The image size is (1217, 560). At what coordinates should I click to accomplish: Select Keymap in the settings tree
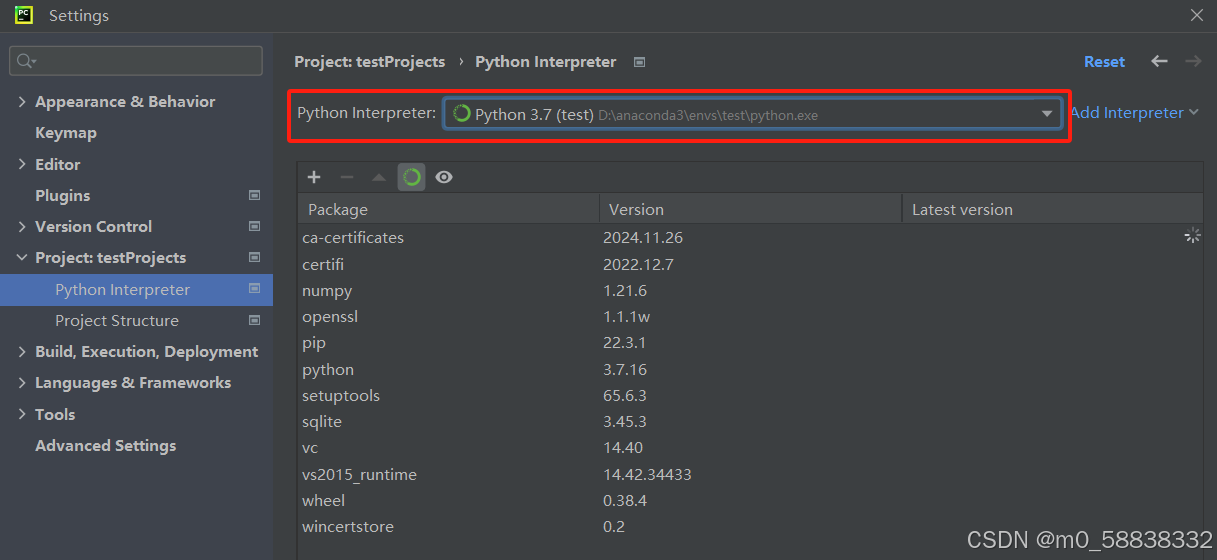(x=66, y=132)
